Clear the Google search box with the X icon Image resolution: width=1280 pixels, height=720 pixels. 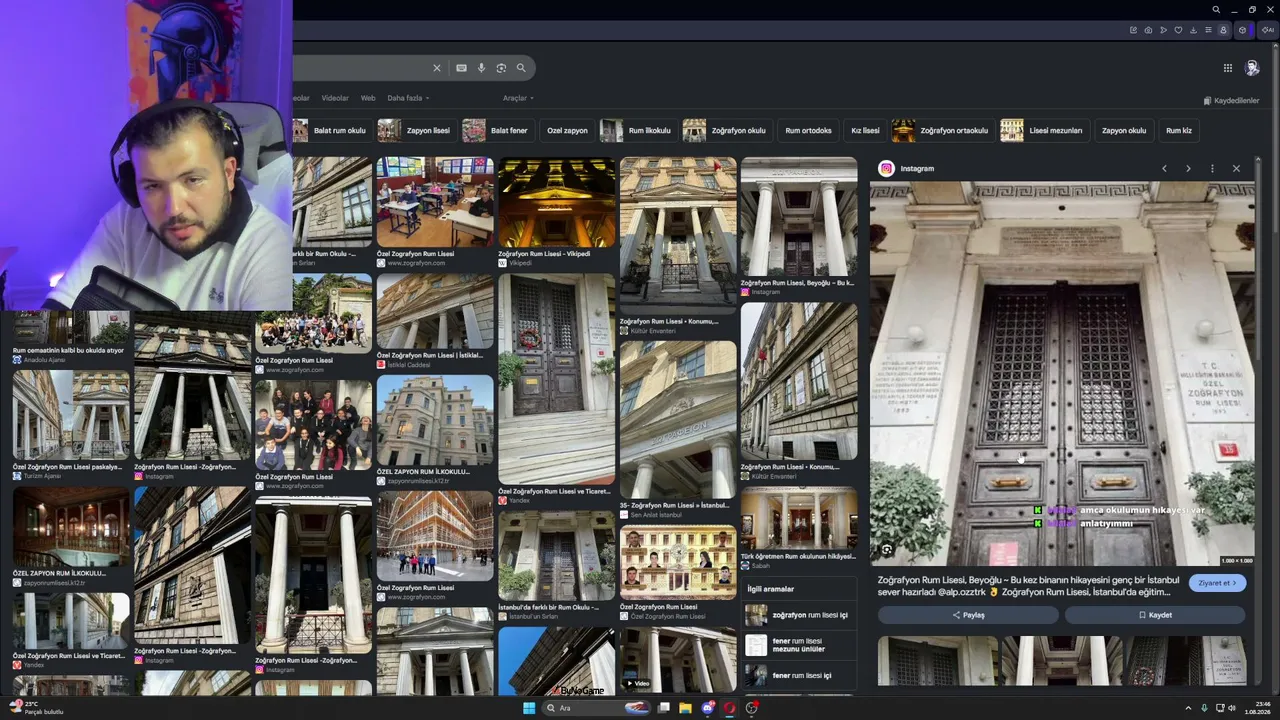(x=436, y=68)
